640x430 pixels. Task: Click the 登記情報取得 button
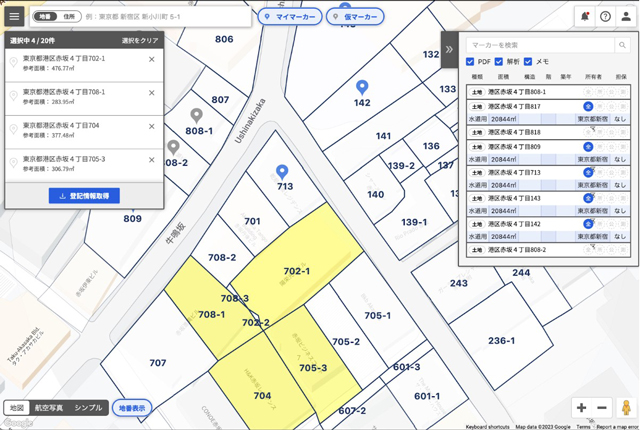pyautogui.click(x=84, y=196)
